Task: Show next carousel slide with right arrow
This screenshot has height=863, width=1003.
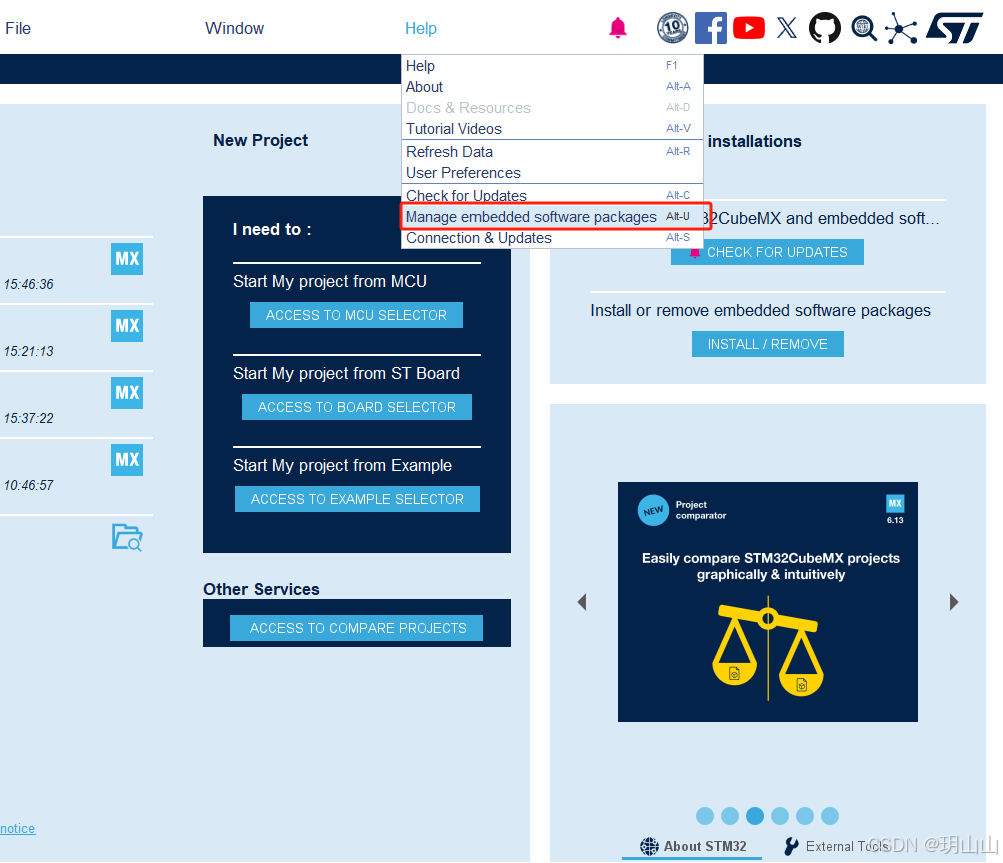Action: [954, 602]
